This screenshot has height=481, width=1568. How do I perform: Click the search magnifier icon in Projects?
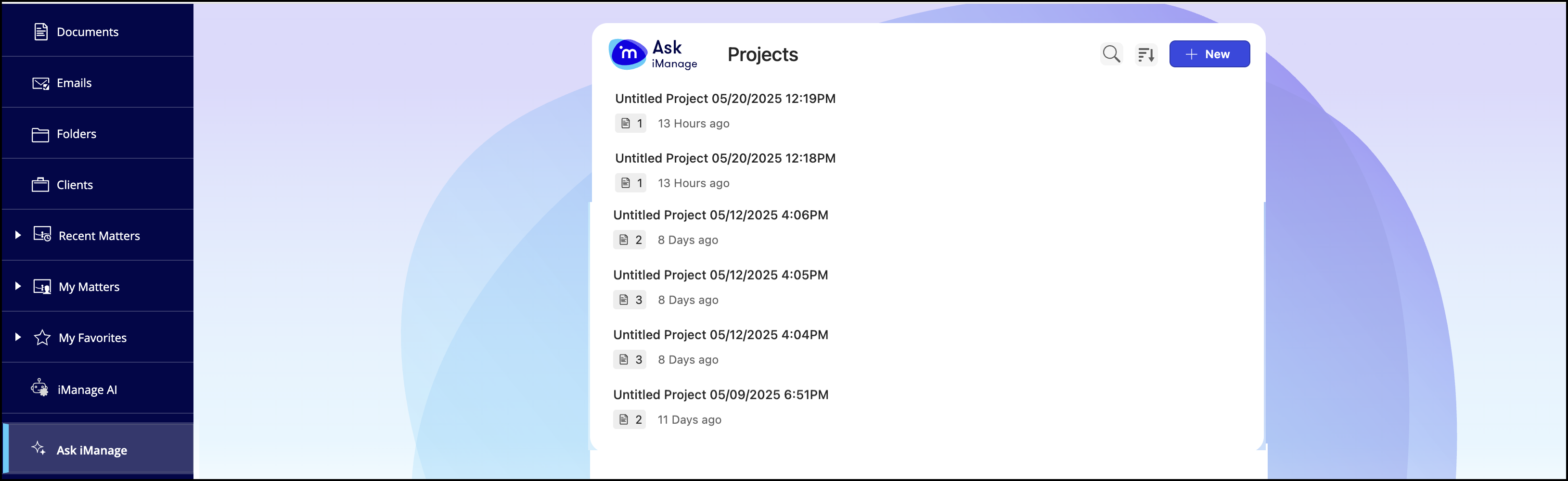coord(1111,54)
